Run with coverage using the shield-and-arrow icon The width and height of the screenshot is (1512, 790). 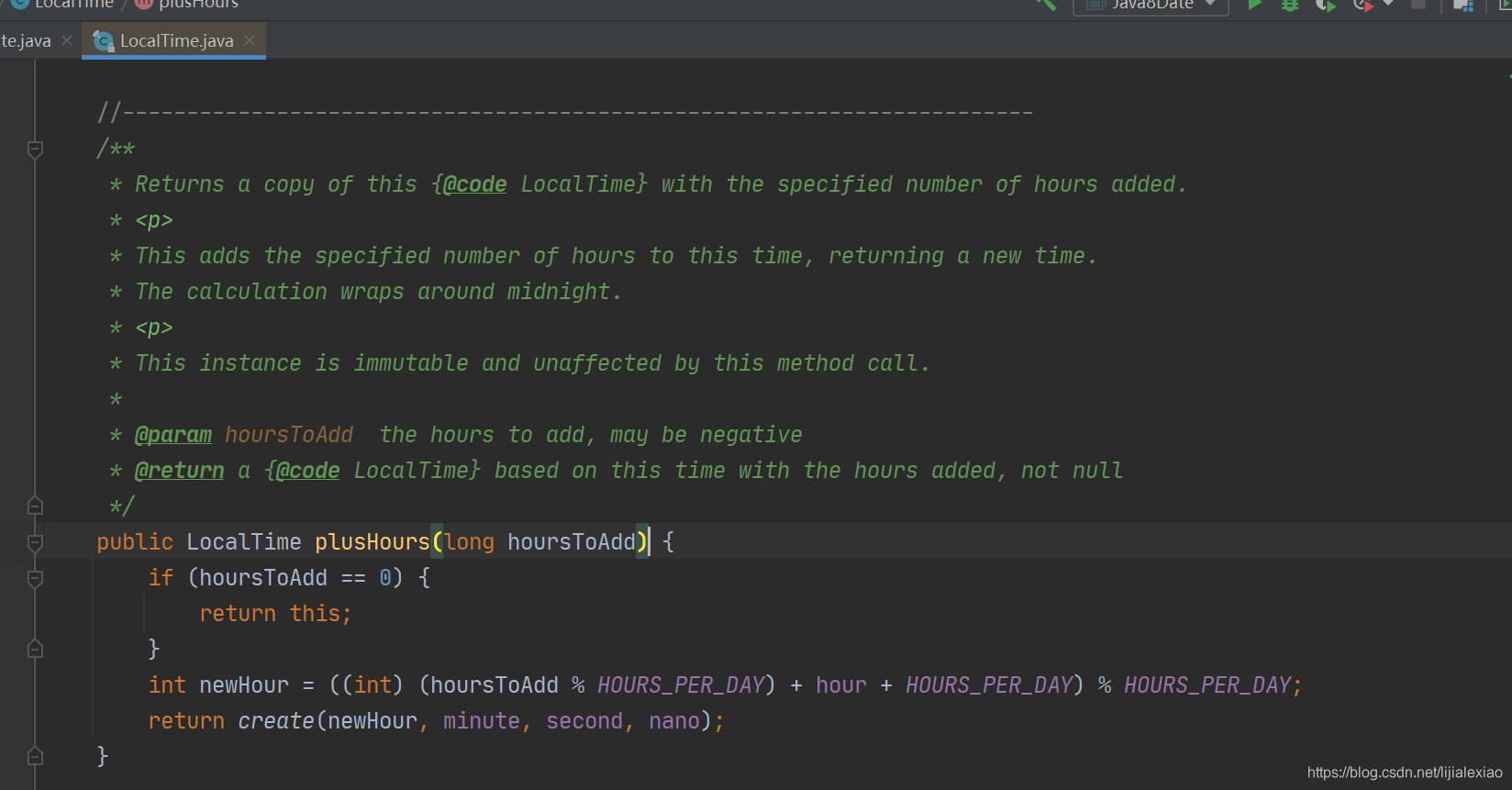point(1326,5)
